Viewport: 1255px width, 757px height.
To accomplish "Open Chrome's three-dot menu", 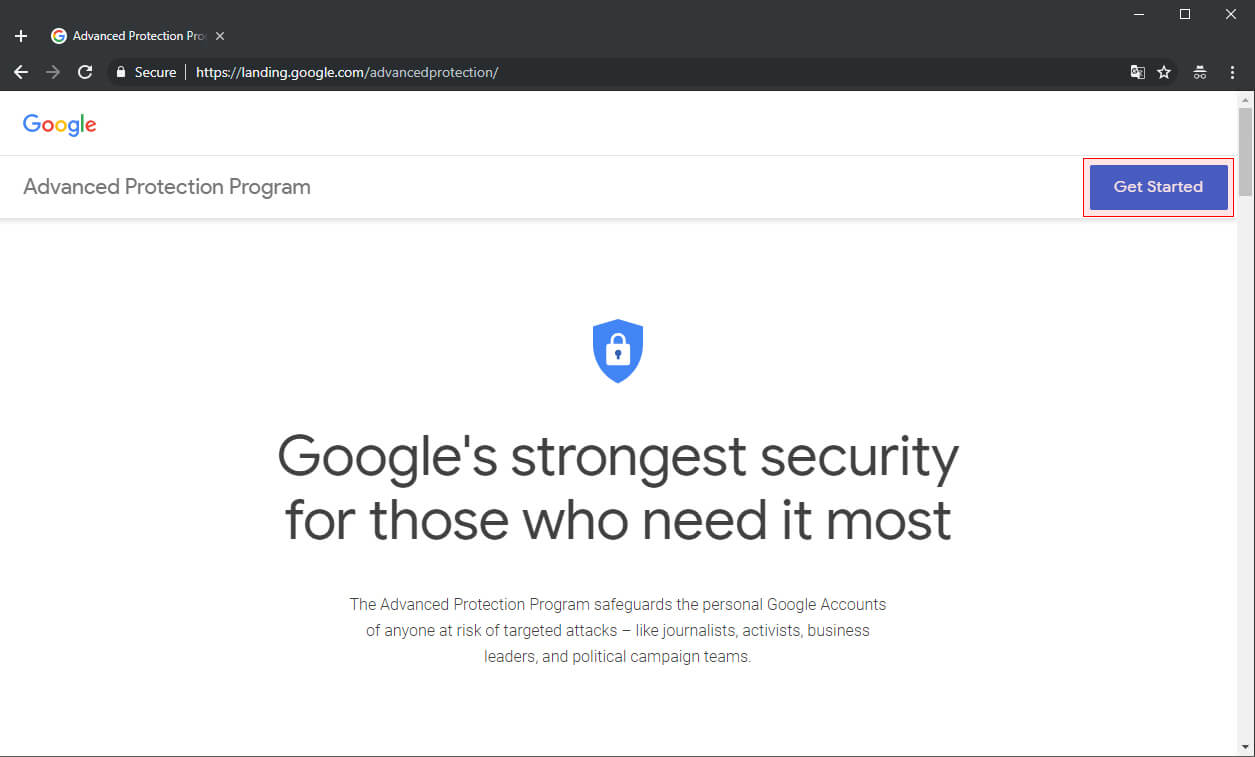I will (1232, 71).
